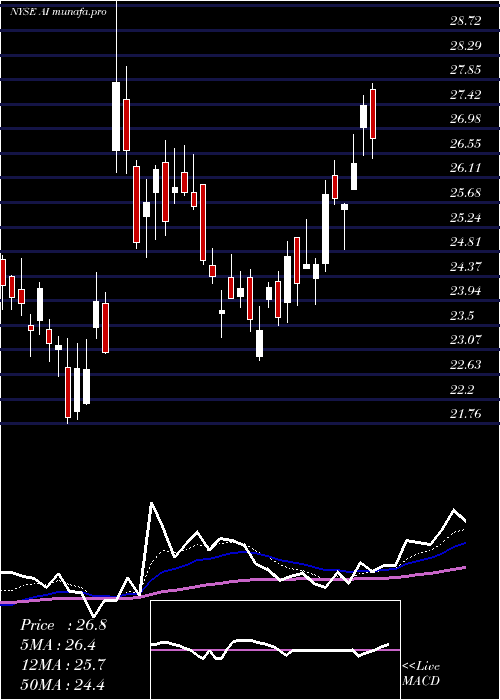Click the tall white gap-up candlestick near 27.85
The height and width of the screenshot is (700, 500).
(116, 117)
